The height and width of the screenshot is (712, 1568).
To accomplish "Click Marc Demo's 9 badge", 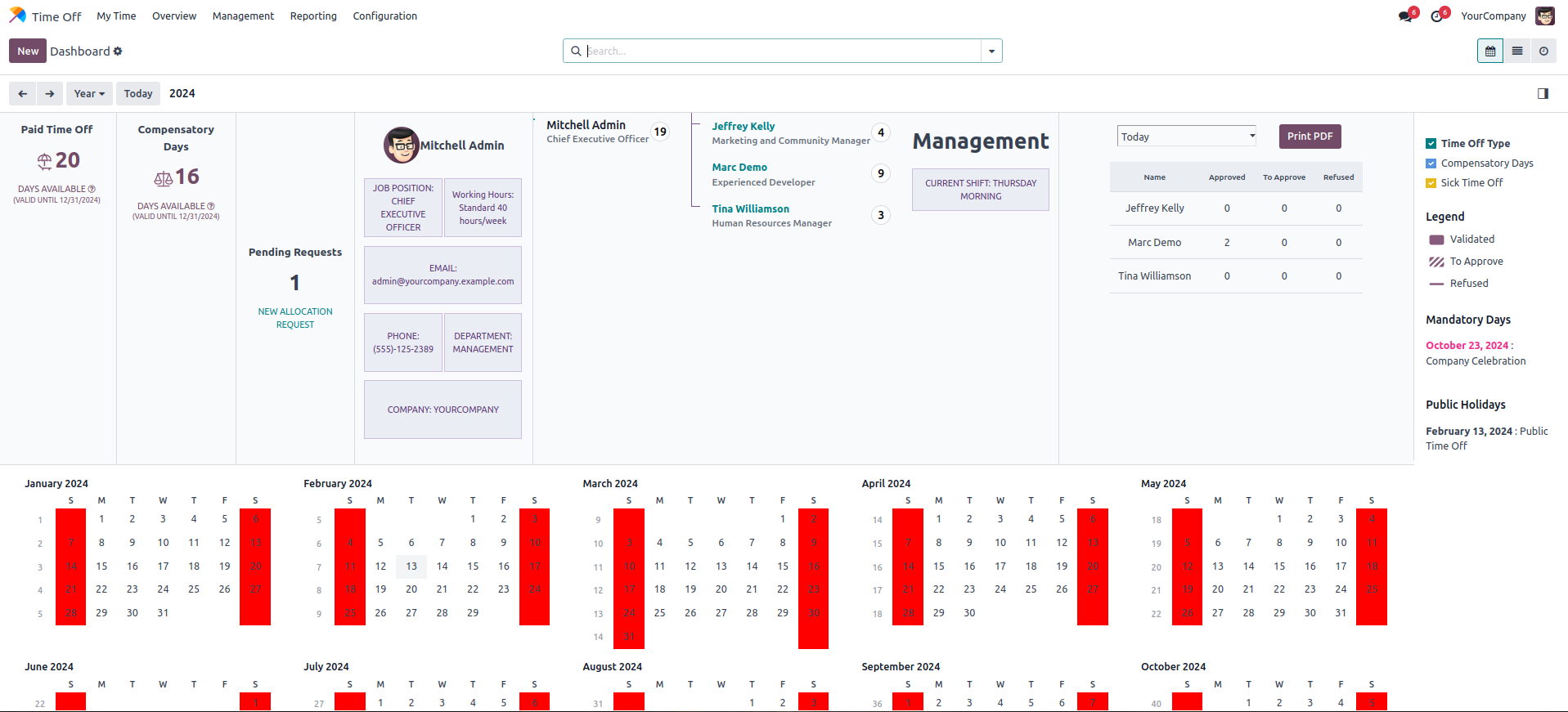I will tap(881, 173).
